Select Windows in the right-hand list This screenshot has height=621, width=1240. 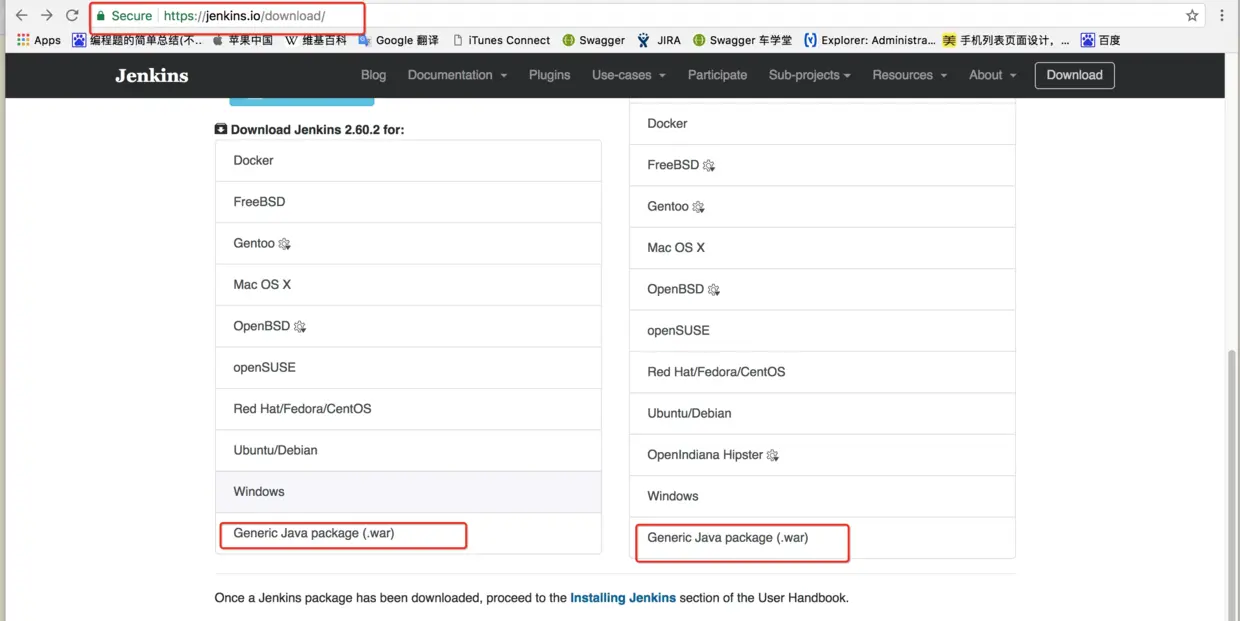tap(822, 496)
